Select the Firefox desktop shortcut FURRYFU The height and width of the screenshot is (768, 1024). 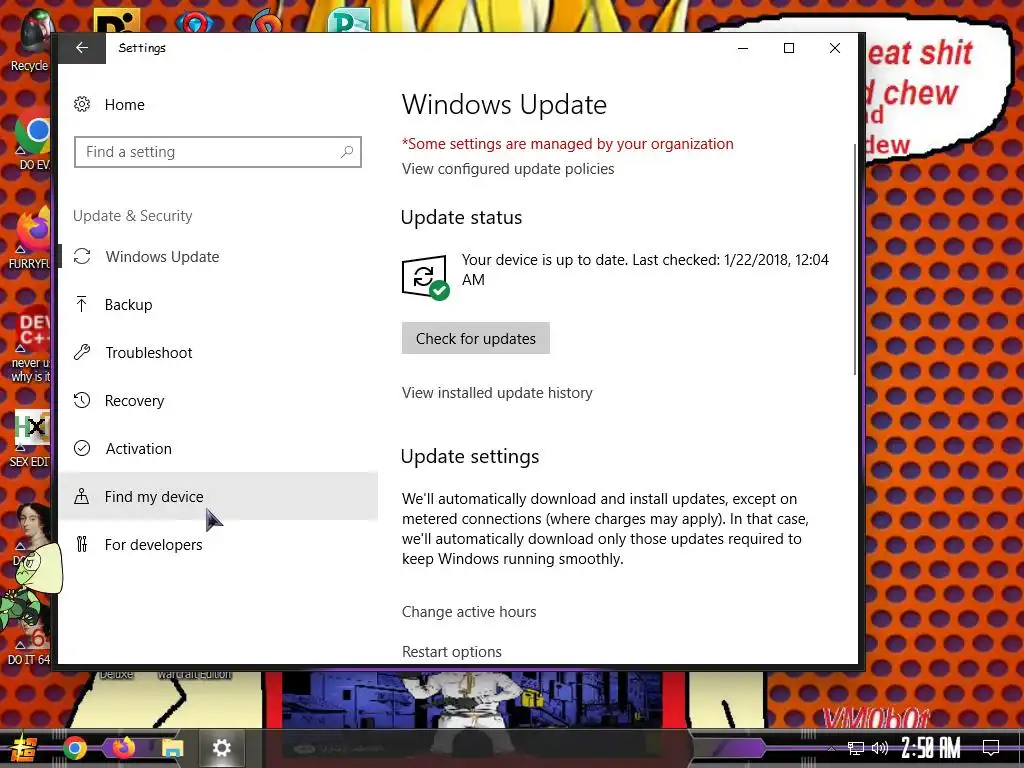tap(30, 238)
